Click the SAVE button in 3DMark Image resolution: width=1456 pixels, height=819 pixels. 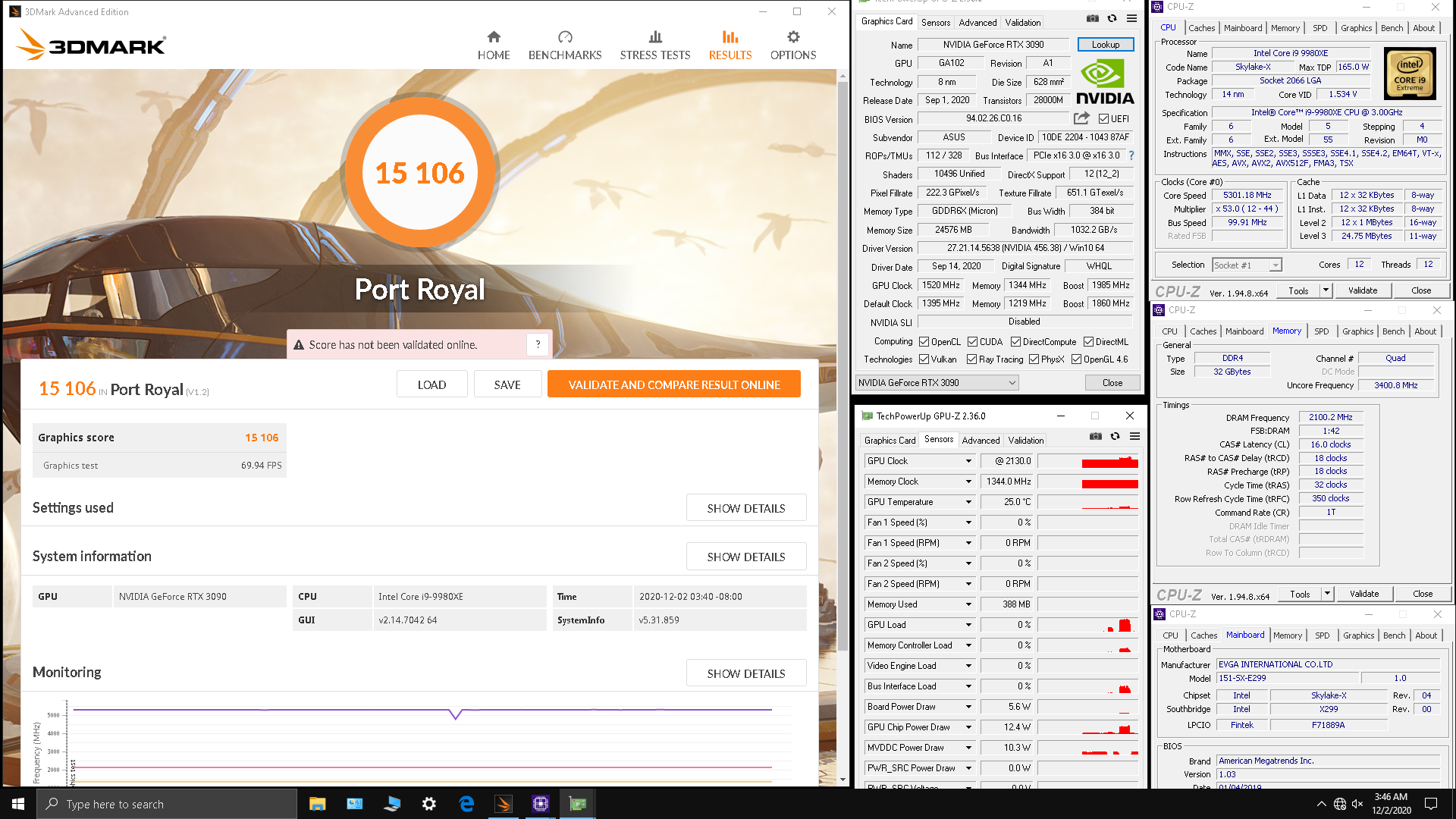(507, 384)
